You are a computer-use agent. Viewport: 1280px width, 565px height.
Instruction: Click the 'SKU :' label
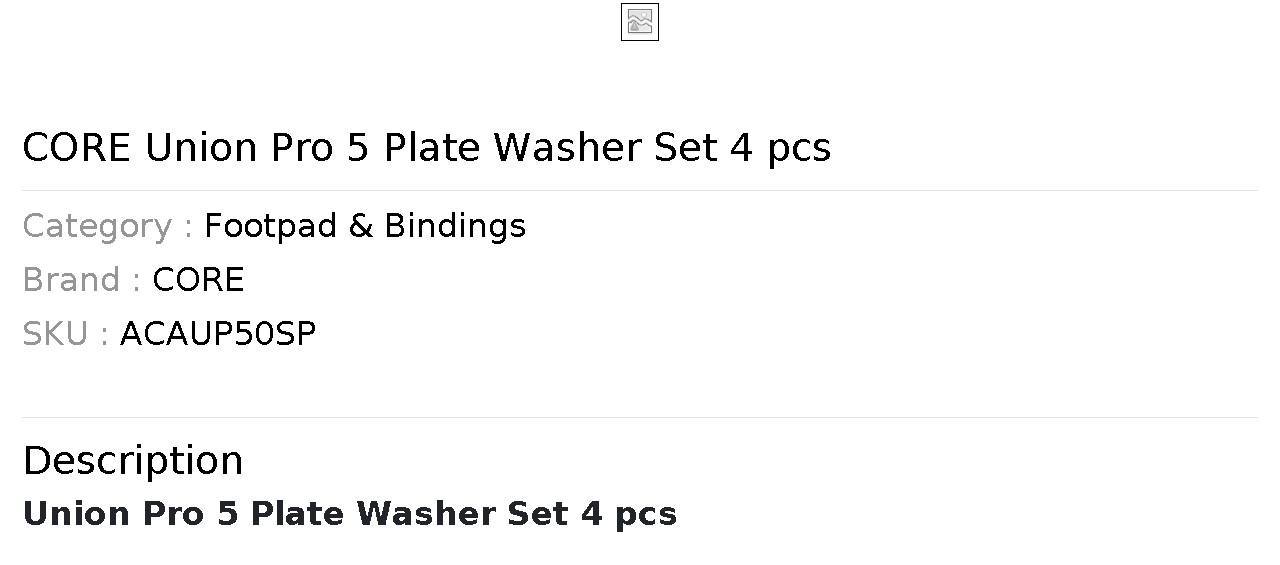click(66, 334)
